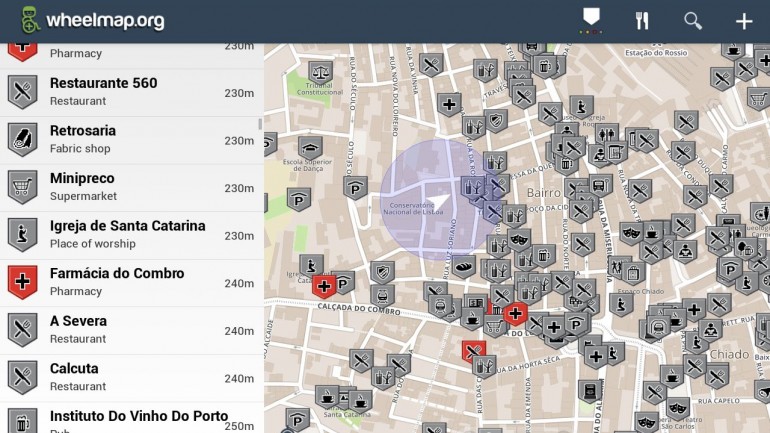Tap the bakery bread marker on map
770x433 pixels.
click(463, 267)
